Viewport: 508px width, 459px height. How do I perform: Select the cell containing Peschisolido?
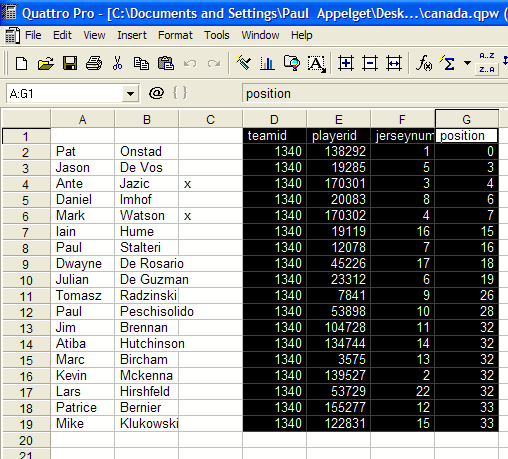pos(157,311)
